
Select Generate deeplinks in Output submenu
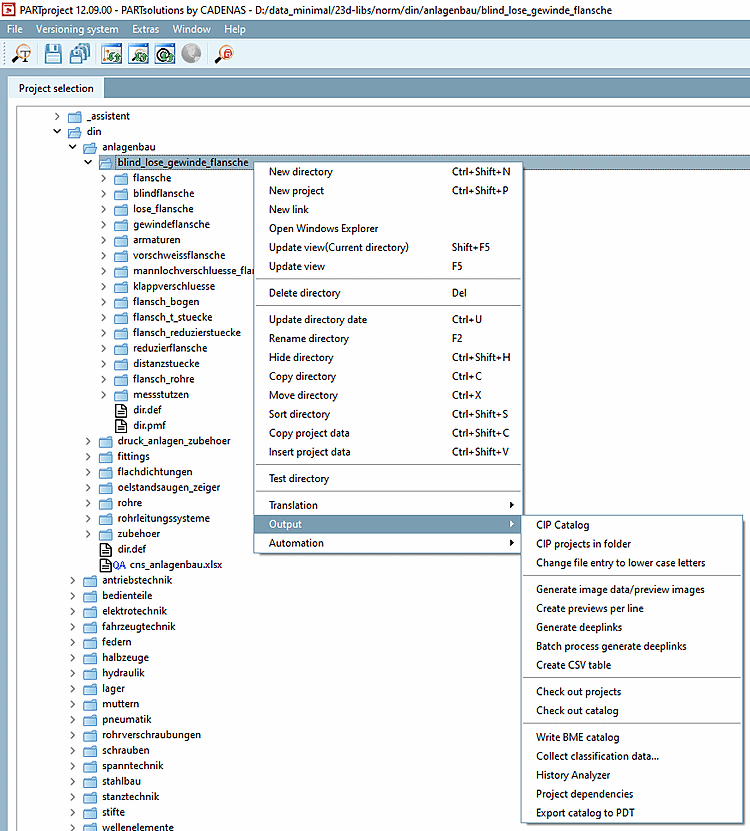(x=632, y=627)
